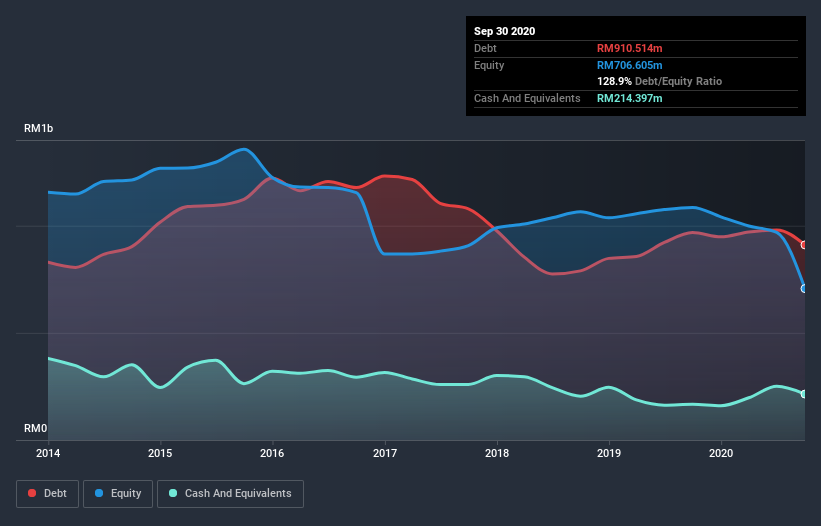Viewport: 821px width, 526px height.
Task: Select the teal Cash endpoint marker
Action: (x=804, y=394)
